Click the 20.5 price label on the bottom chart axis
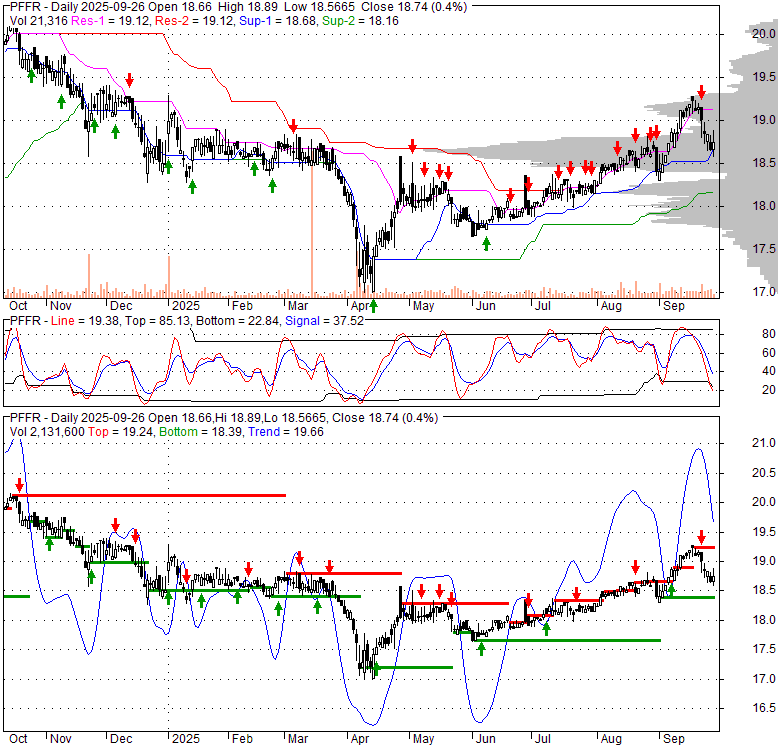Viewport: 780px width, 745px height. (x=764, y=473)
